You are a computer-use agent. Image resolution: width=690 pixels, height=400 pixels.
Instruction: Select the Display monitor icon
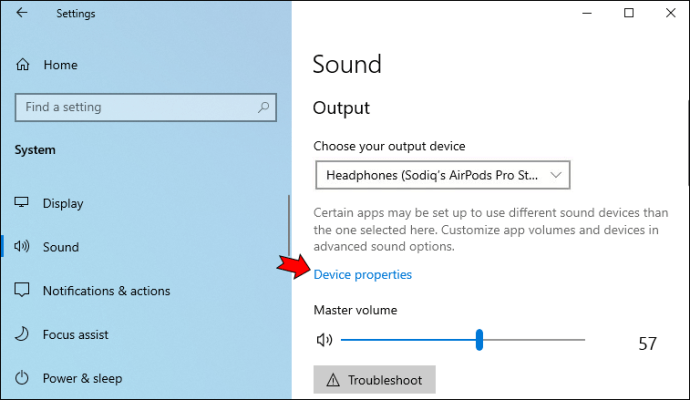[x=22, y=202]
